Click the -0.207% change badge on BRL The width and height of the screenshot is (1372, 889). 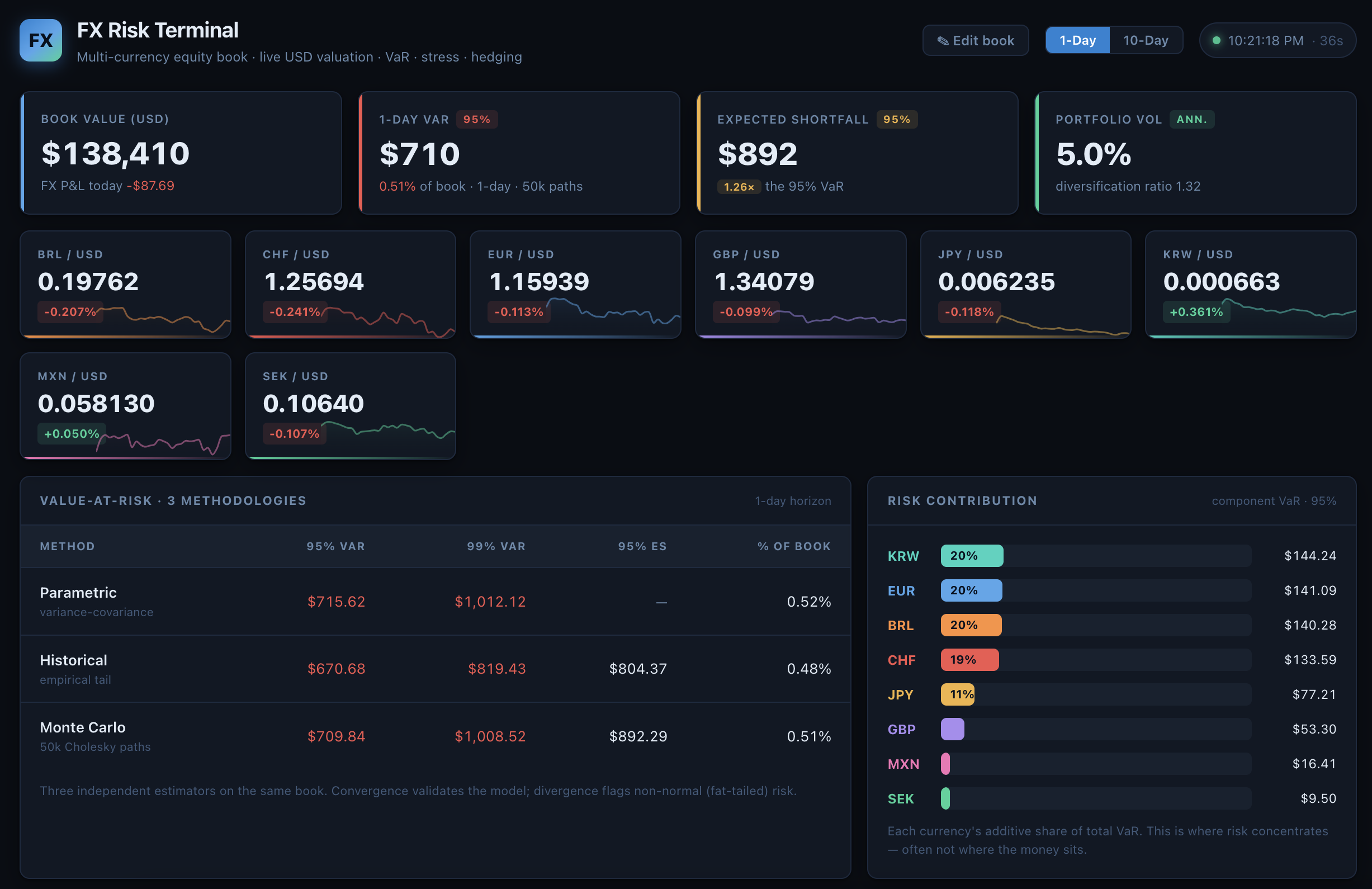coord(70,312)
